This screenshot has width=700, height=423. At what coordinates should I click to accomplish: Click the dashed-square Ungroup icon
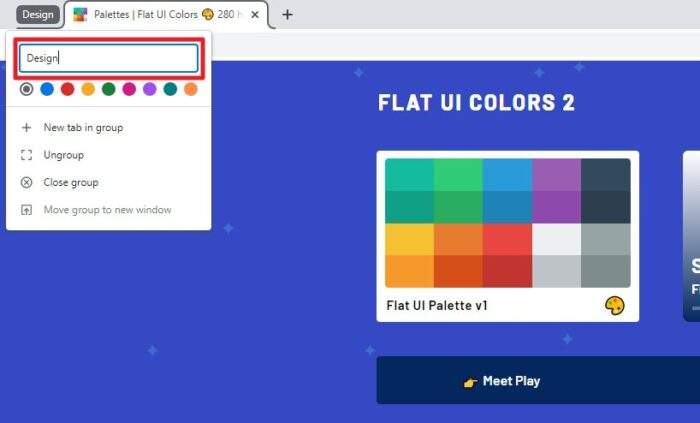26,155
